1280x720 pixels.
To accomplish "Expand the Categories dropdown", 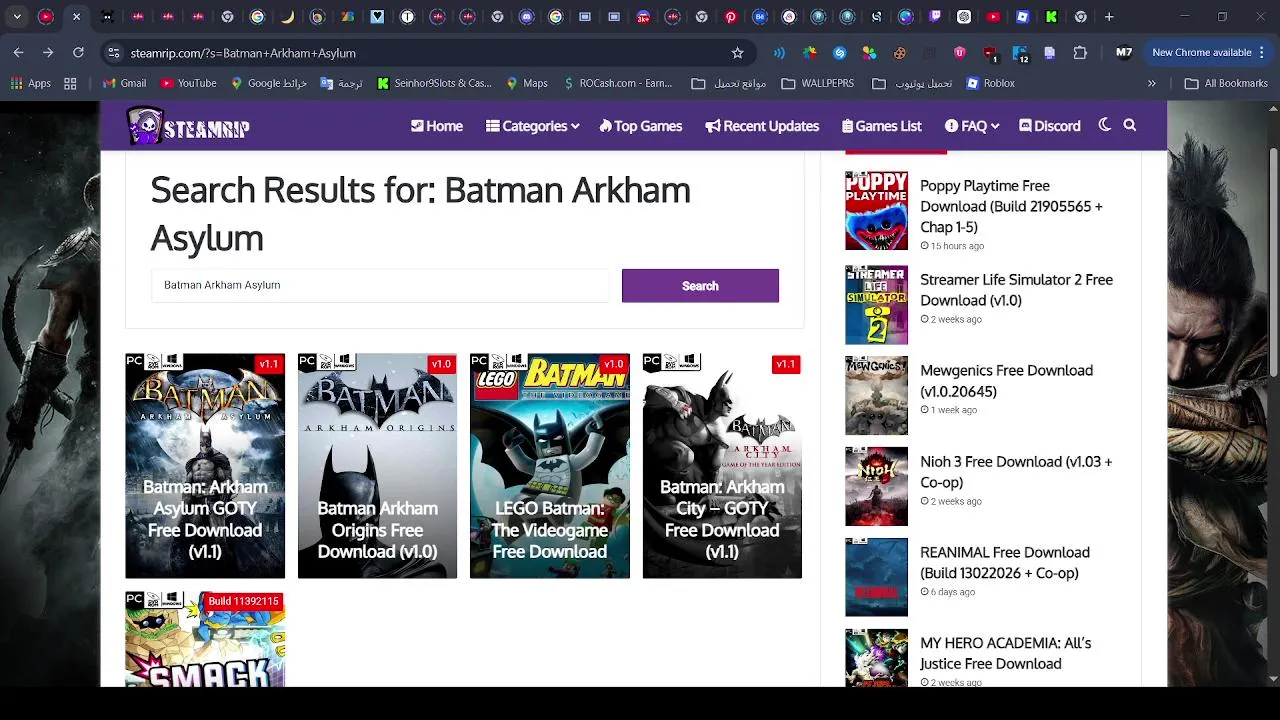I will coord(533,126).
